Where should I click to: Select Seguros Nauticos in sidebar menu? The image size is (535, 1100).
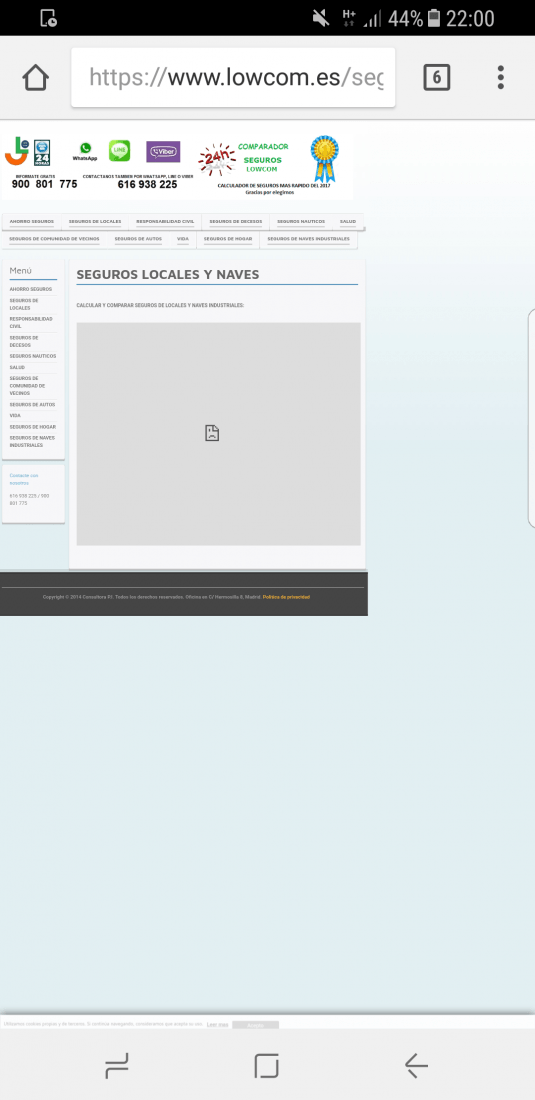coord(33,356)
